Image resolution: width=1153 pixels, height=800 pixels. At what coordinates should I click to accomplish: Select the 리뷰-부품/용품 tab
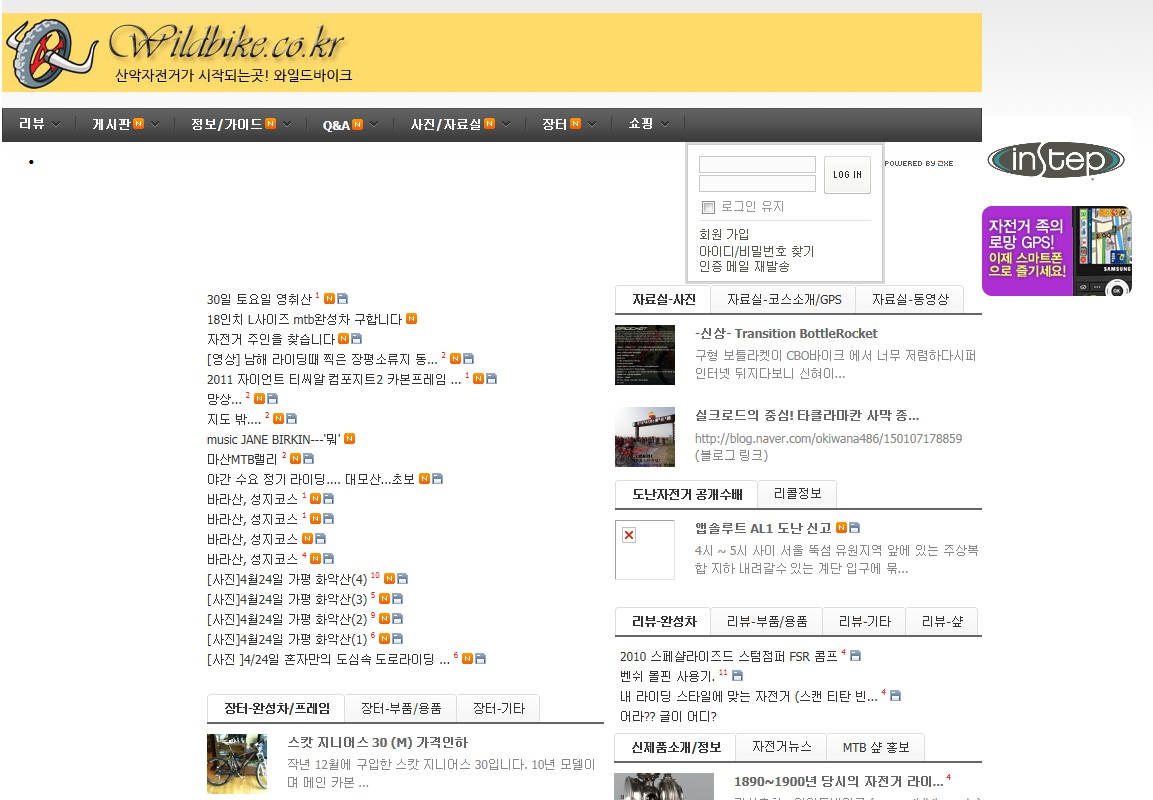766,622
